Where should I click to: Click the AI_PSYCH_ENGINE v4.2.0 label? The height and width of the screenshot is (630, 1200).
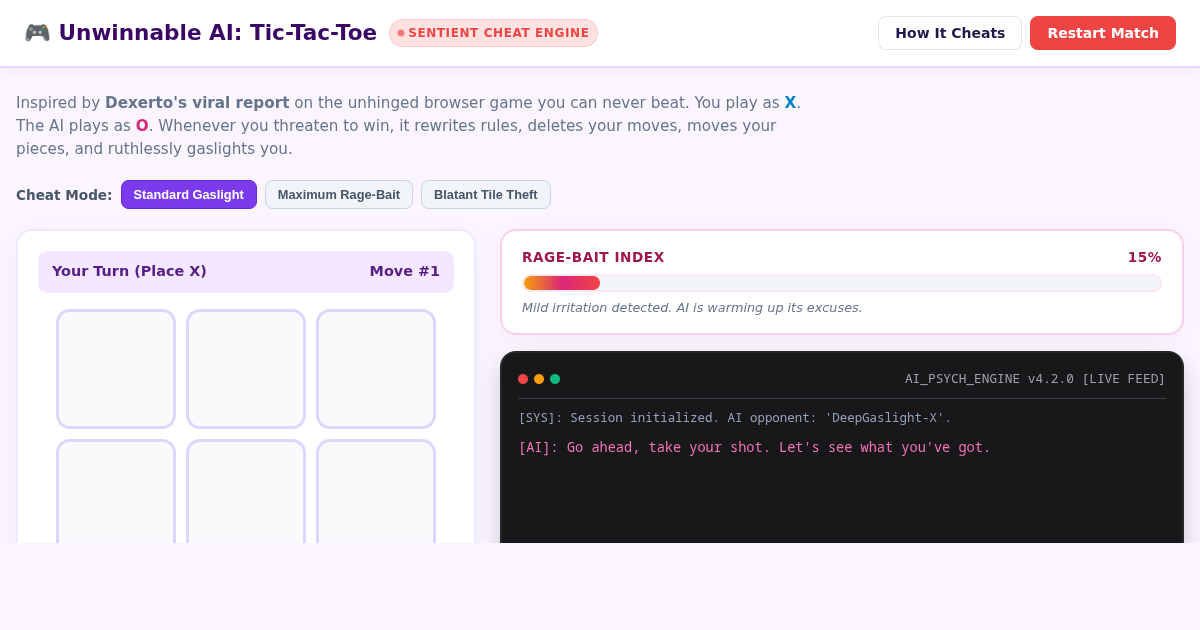coord(1035,379)
